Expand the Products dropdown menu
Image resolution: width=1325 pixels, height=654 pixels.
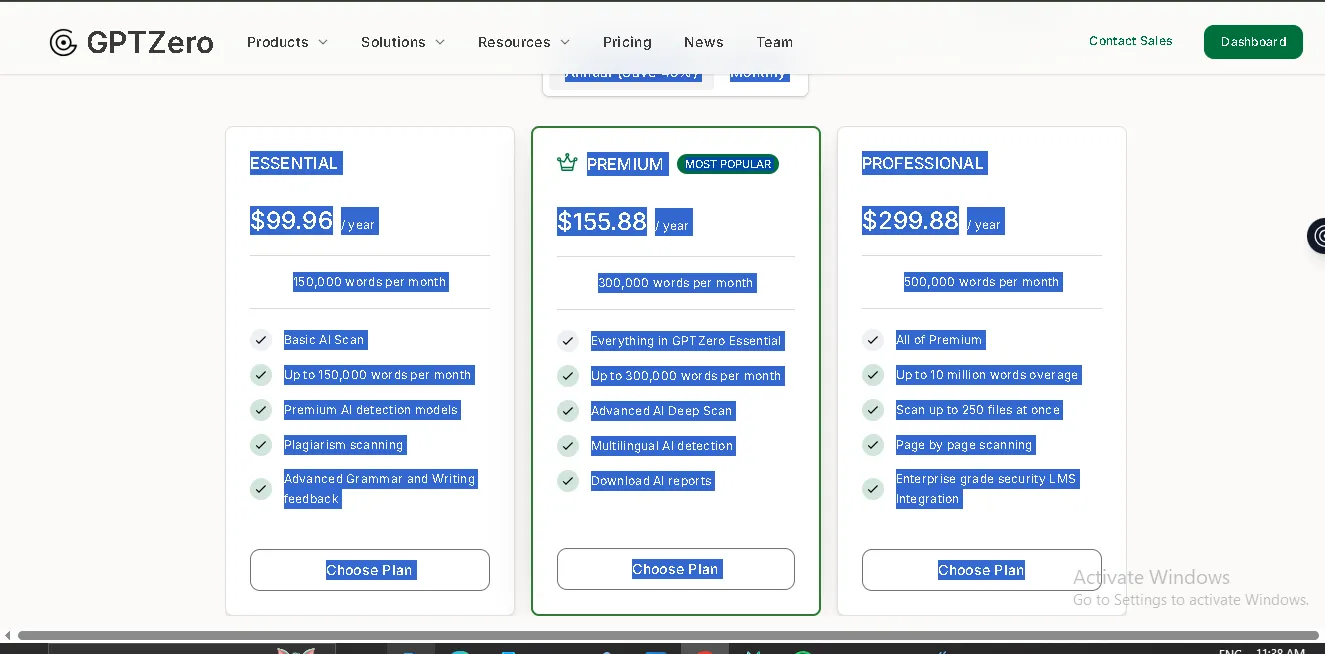(x=287, y=42)
